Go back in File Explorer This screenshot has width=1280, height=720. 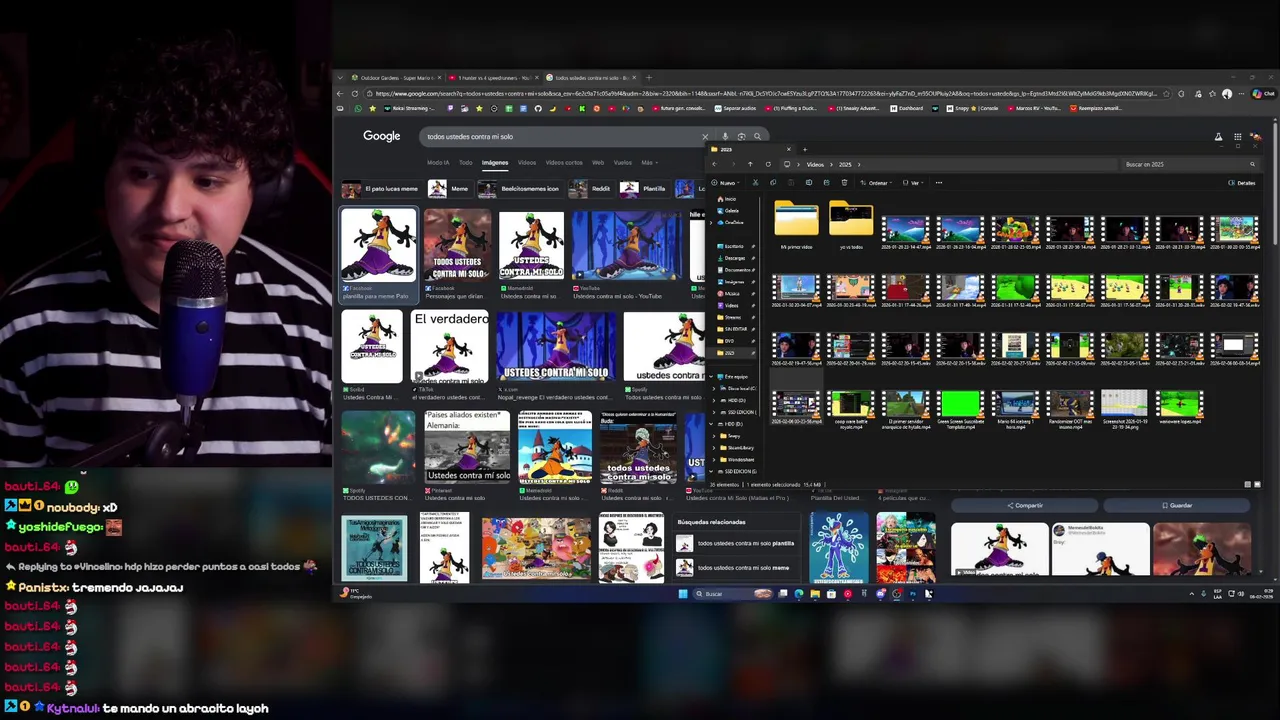point(714,164)
